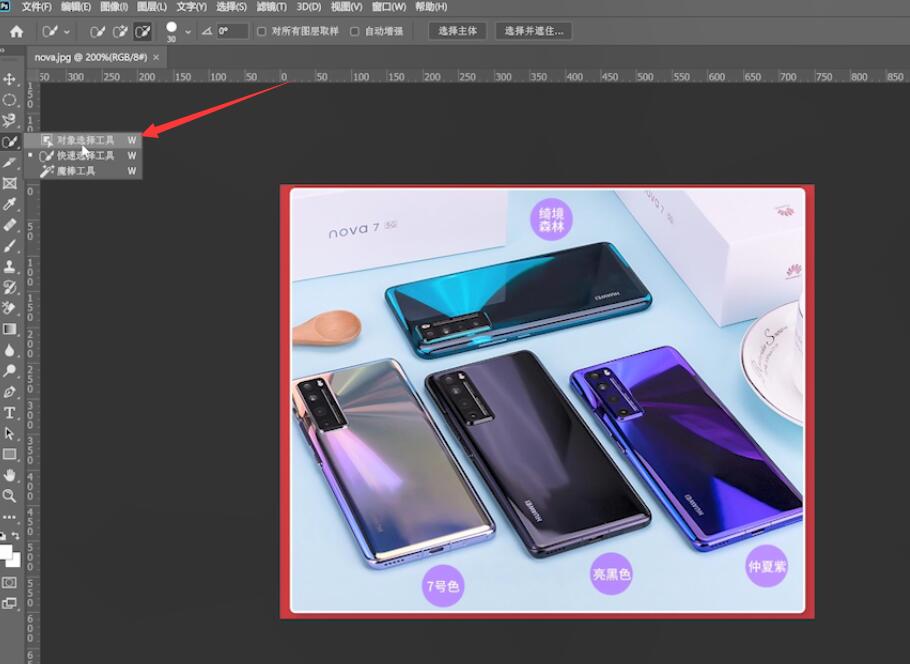
Task: Choose 魔棒工具 from the flyout
Action: coord(83,171)
